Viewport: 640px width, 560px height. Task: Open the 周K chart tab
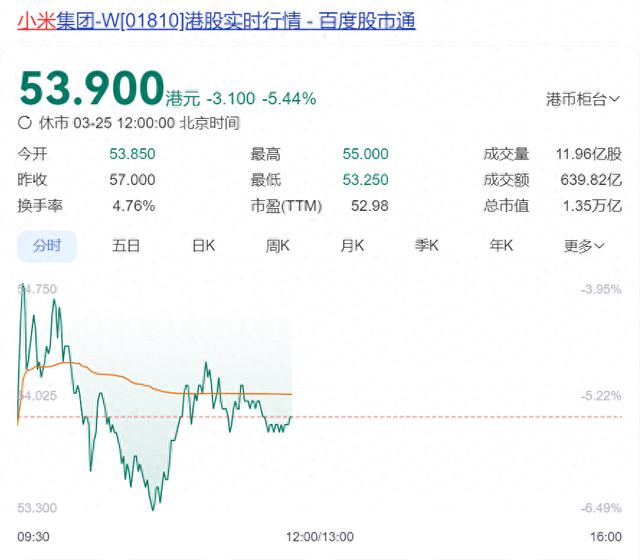278,246
